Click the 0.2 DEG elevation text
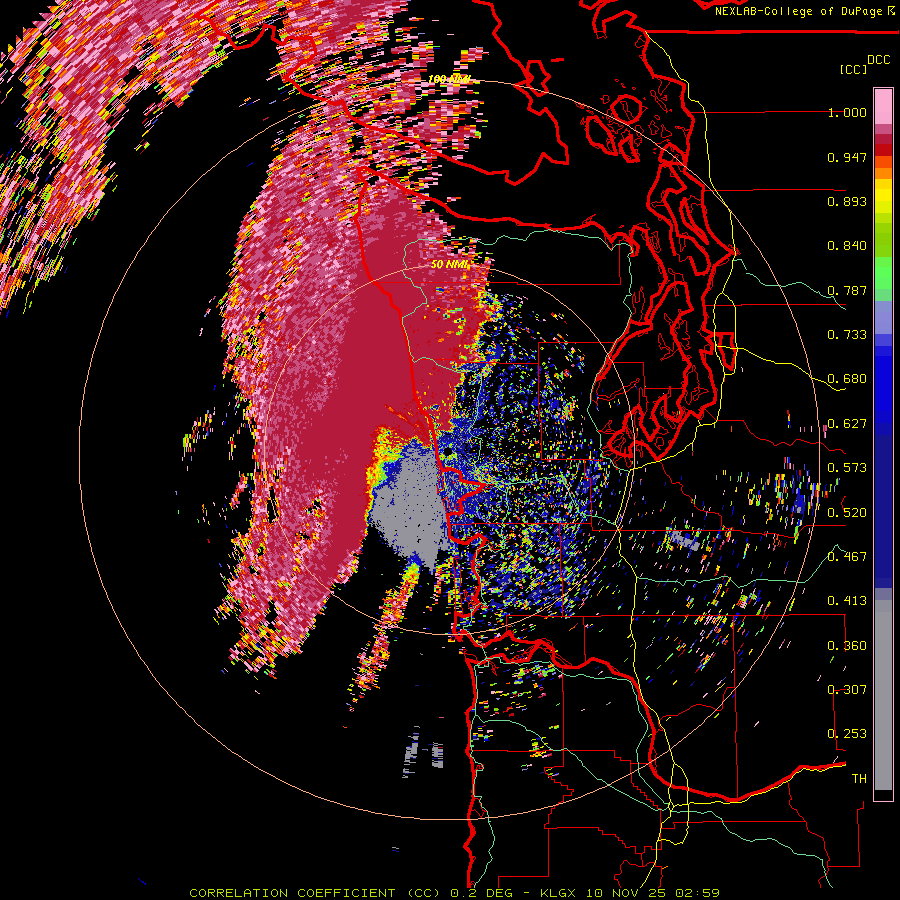 (481, 893)
